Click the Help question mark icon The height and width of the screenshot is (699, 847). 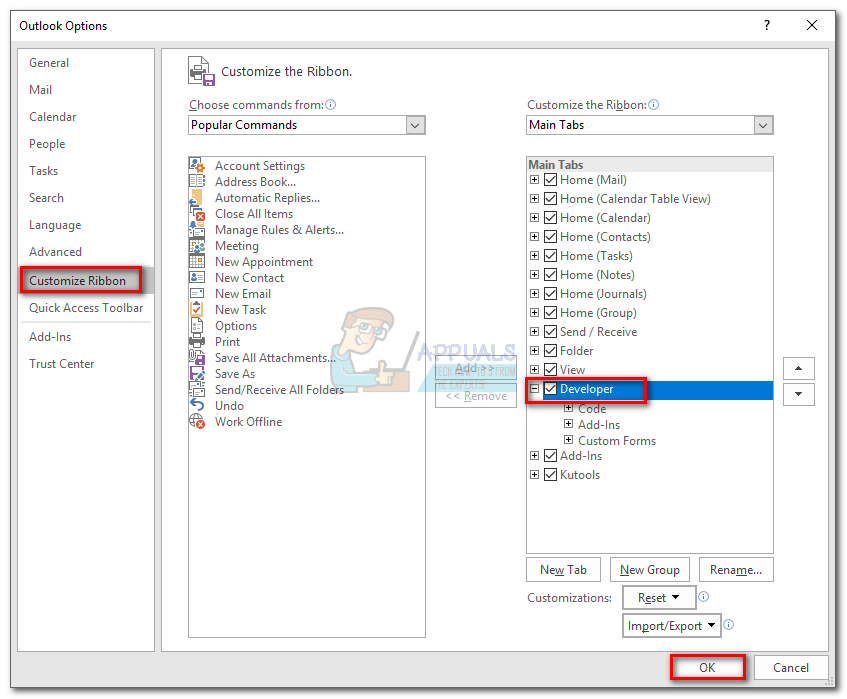[x=767, y=25]
